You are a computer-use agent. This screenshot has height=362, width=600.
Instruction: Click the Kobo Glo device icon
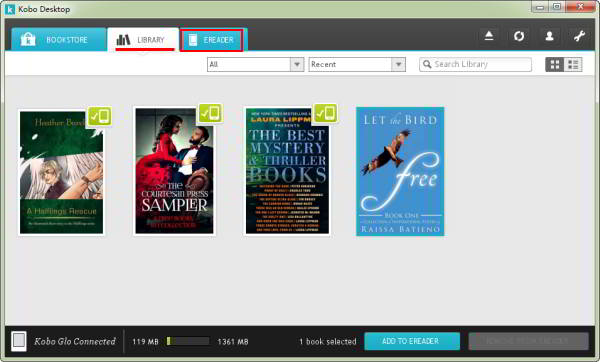(19, 341)
